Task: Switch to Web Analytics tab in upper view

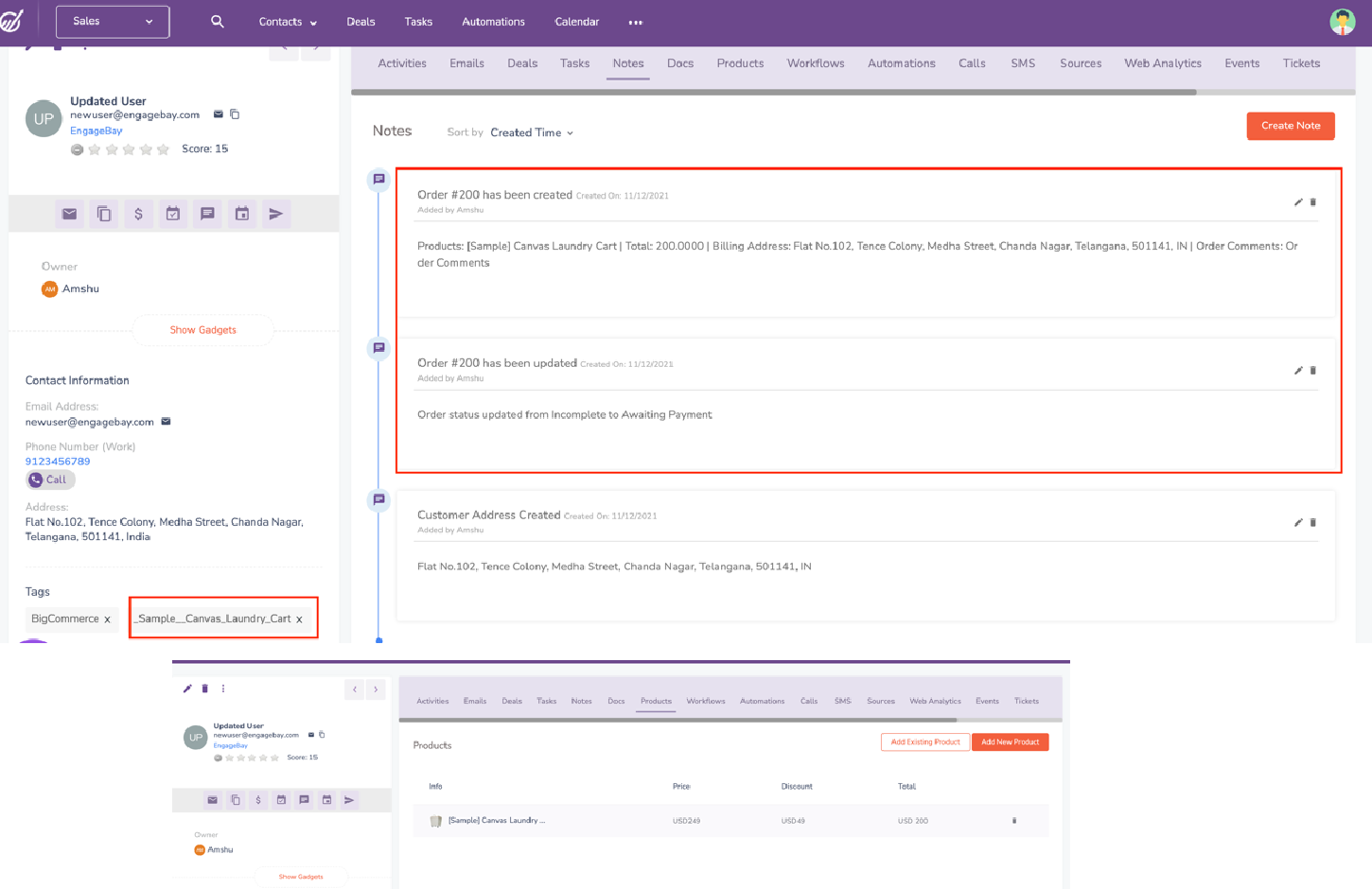Action: [1163, 63]
